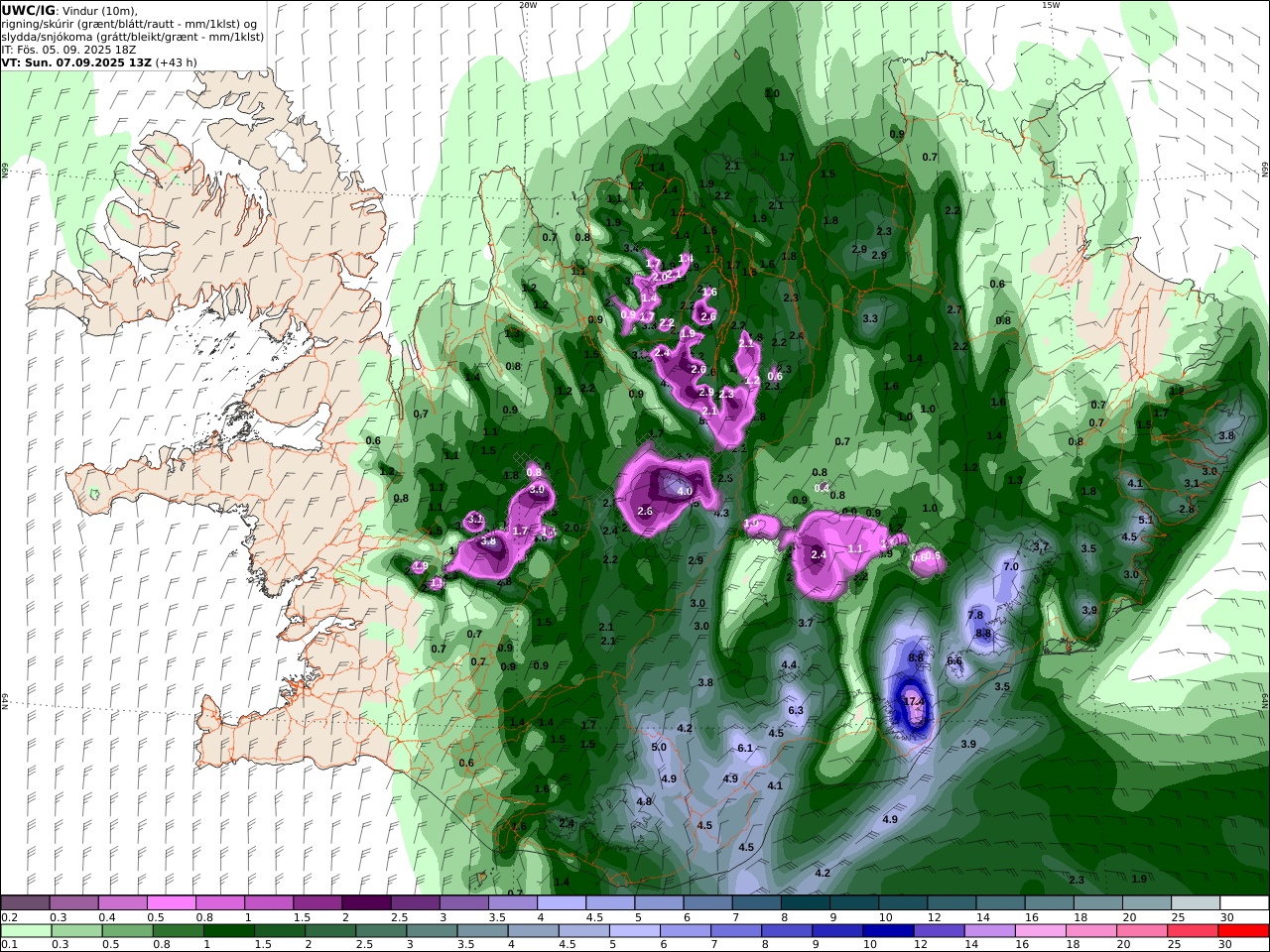Click the 0.2 swatch in the upper snow legend
This screenshot has width=1270, height=952.
(25, 903)
